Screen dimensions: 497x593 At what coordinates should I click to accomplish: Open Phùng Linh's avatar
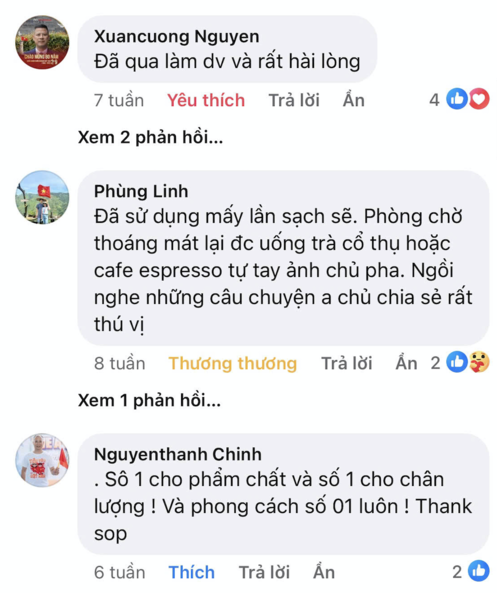point(42,197)
